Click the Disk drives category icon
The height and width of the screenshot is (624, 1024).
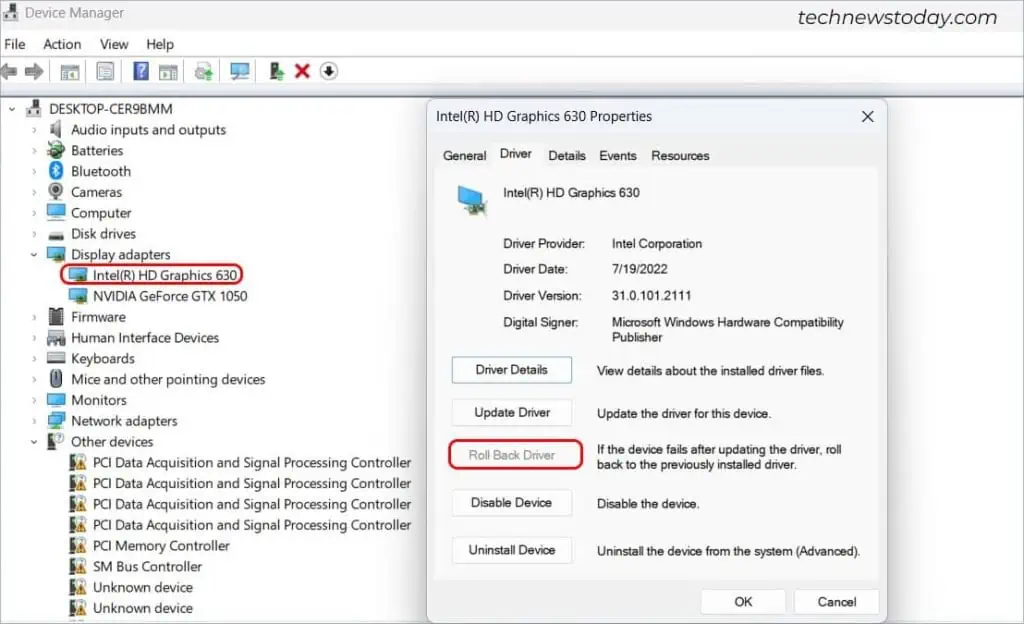tap(56, 234)
